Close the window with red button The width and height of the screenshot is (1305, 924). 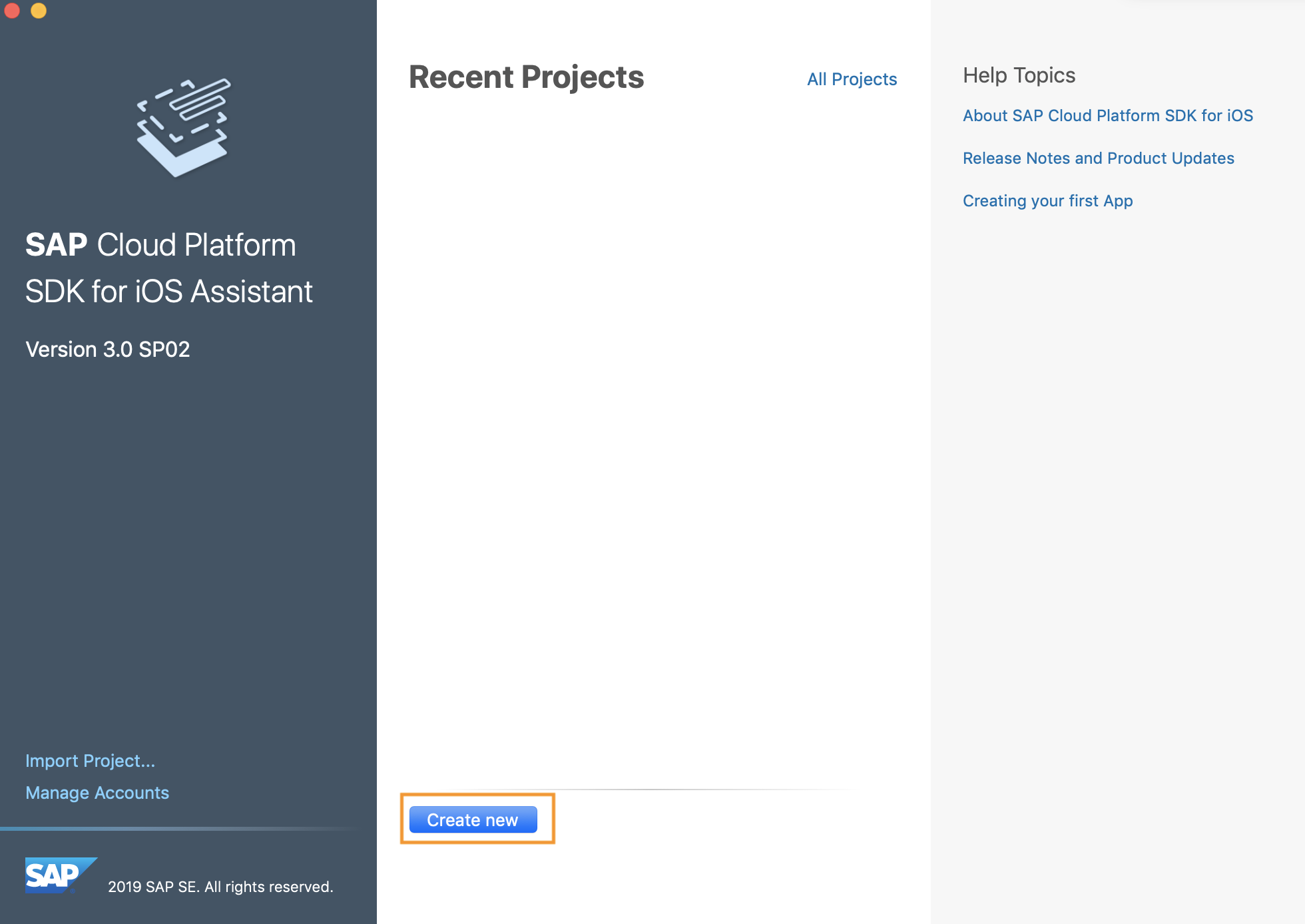pyautogui.click(x=11, y=10)
